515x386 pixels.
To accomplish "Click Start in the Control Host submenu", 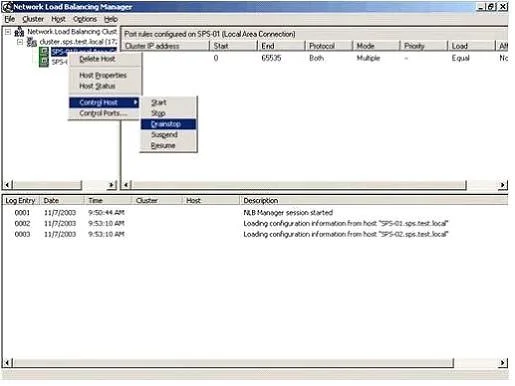I will (x=168, y=102).
